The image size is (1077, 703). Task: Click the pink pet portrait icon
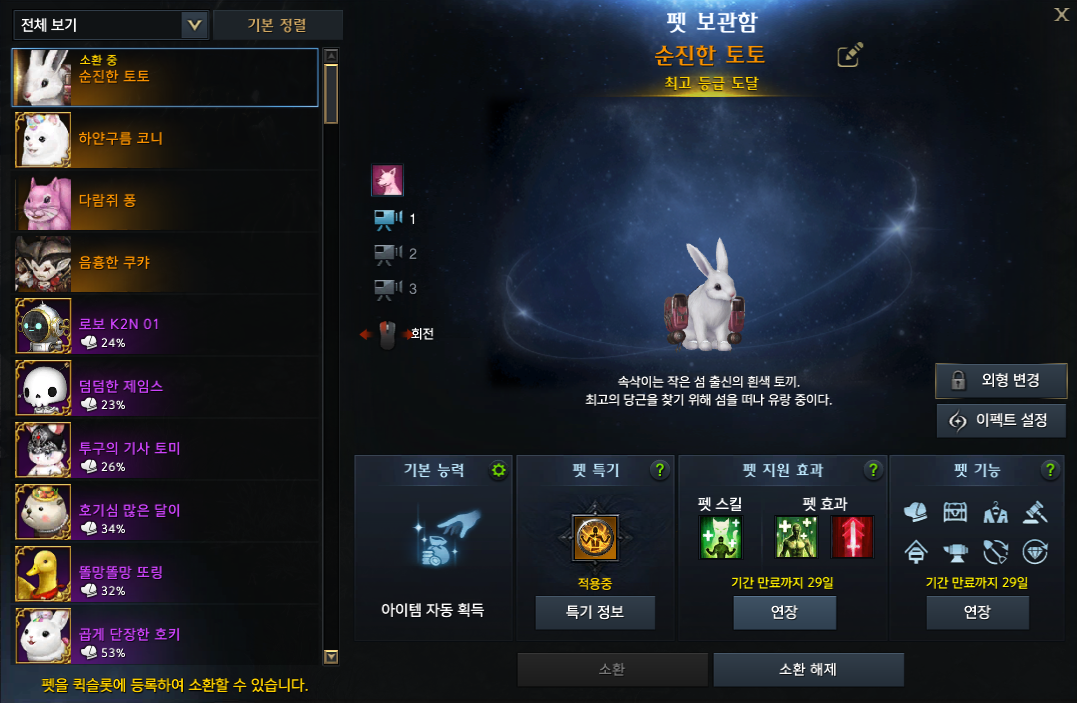[x=387, y=181]
